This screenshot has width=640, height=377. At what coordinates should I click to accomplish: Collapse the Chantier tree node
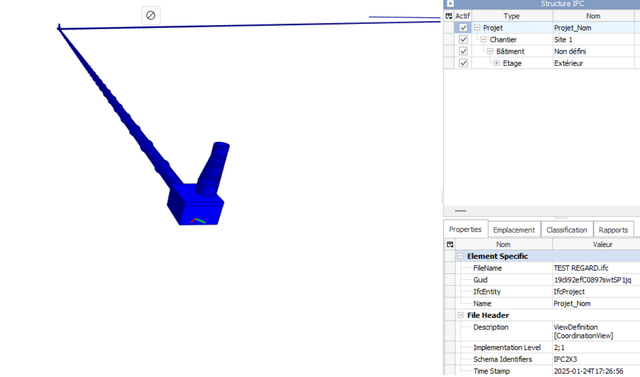[483, 40]
